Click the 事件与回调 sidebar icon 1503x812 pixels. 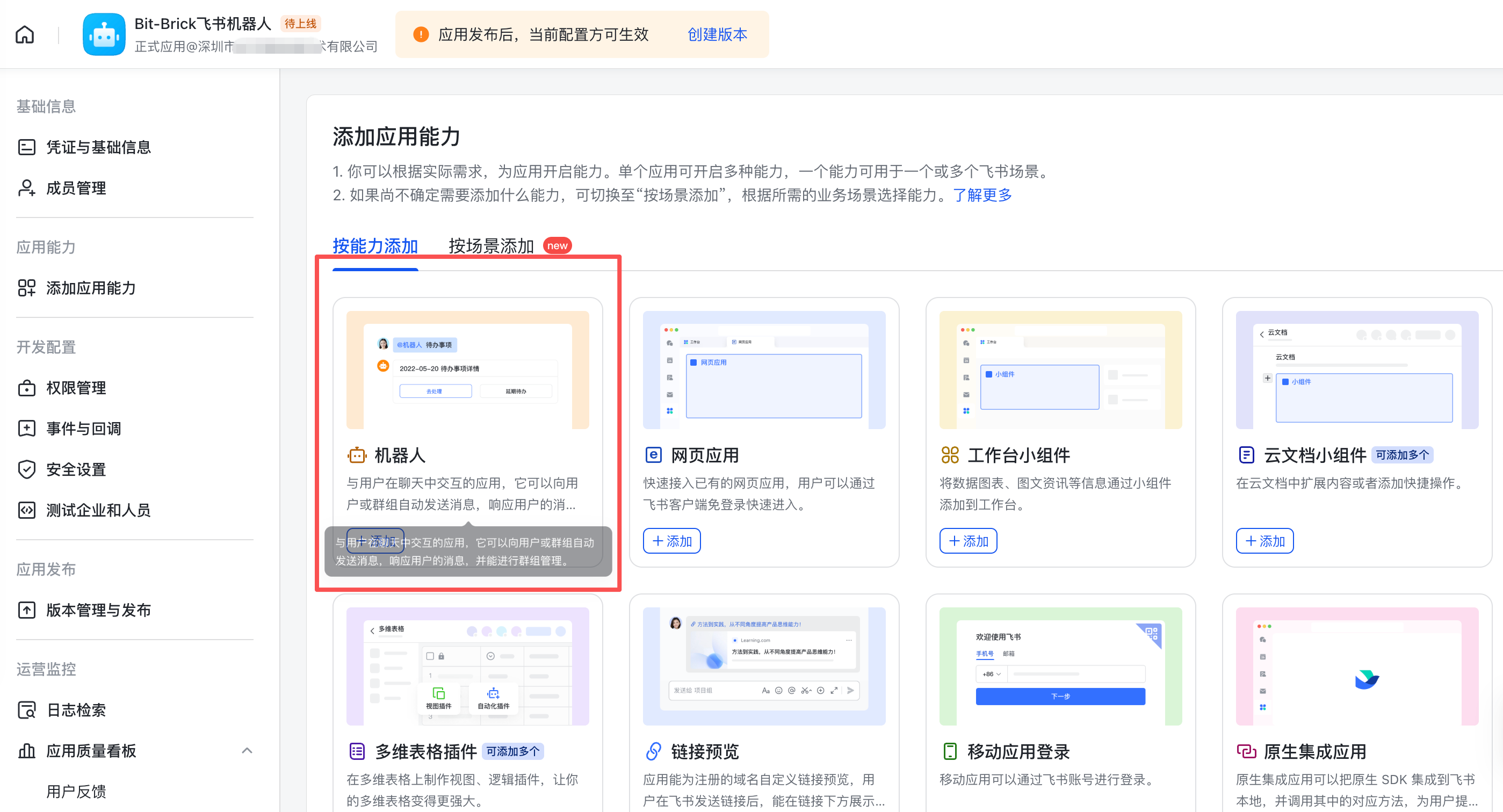[27, 429]
